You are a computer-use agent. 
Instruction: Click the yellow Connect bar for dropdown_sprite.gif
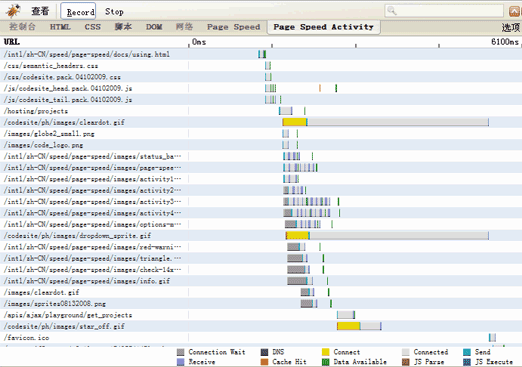tap(297, 236)
